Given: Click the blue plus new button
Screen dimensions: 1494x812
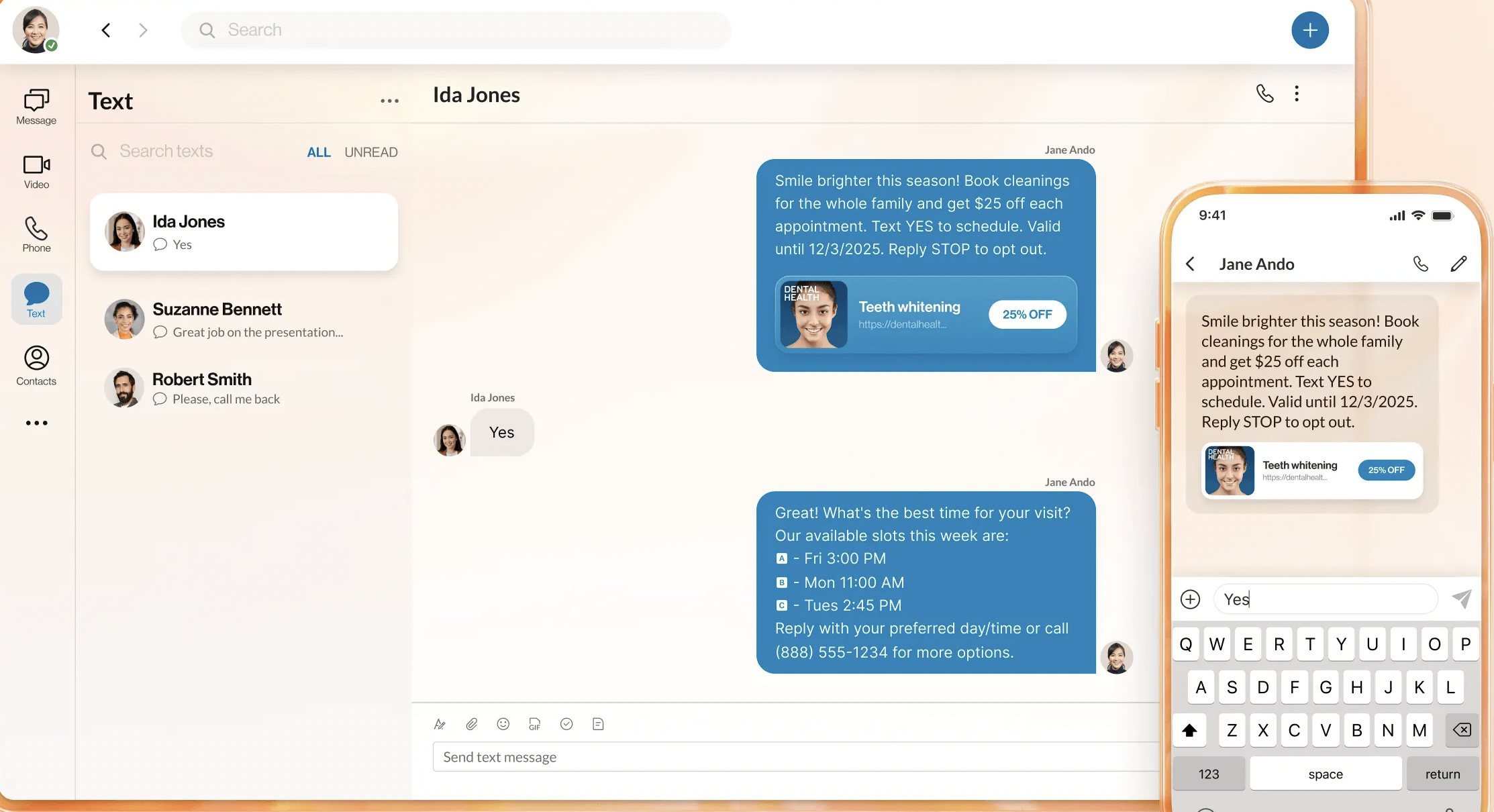Looking at the screenshot, I should 1309,30.
